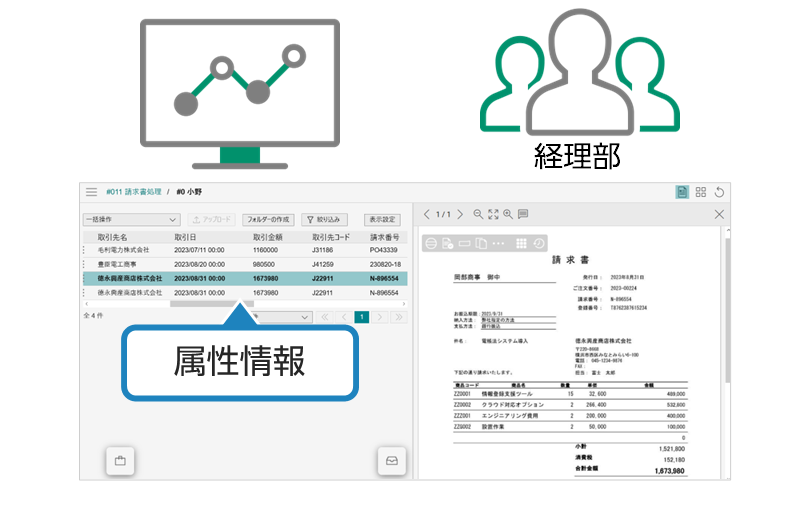Open row menu dots for 毛利電力株式会社
This screenshot has width=810, height=509.
pos(85,250)
